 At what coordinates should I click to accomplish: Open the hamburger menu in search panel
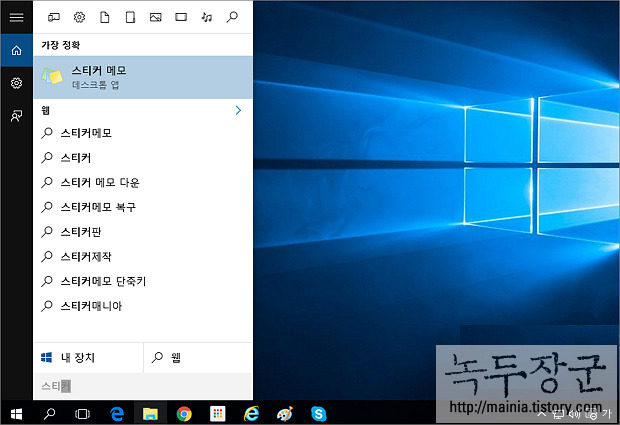[x=16, y=17]
